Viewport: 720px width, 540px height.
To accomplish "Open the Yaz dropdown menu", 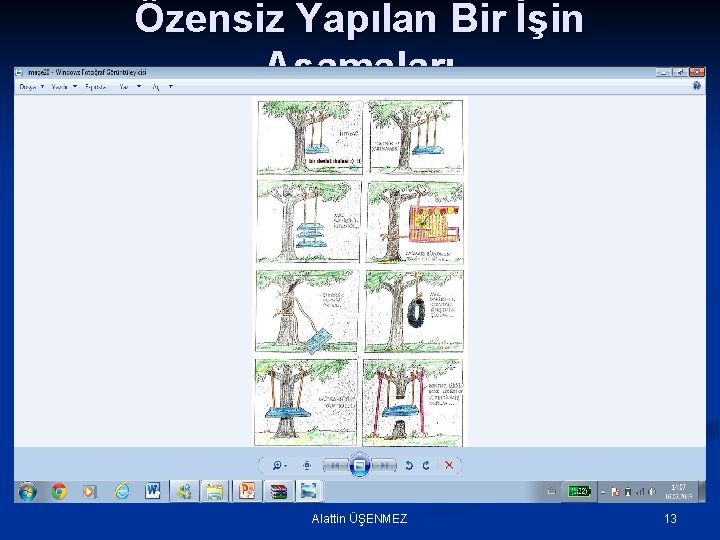I will point(130,87).
